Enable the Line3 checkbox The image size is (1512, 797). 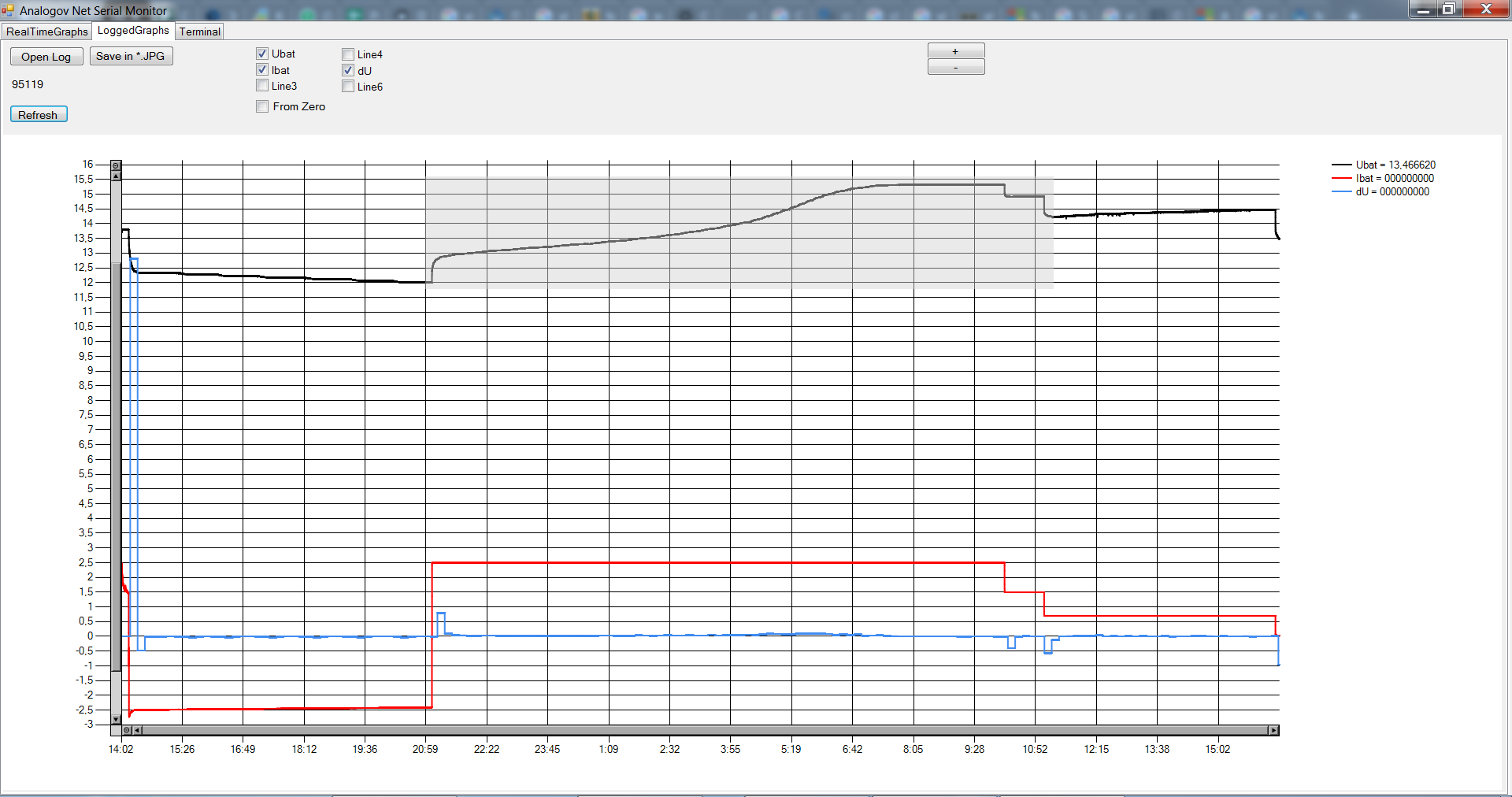point(262,85)
